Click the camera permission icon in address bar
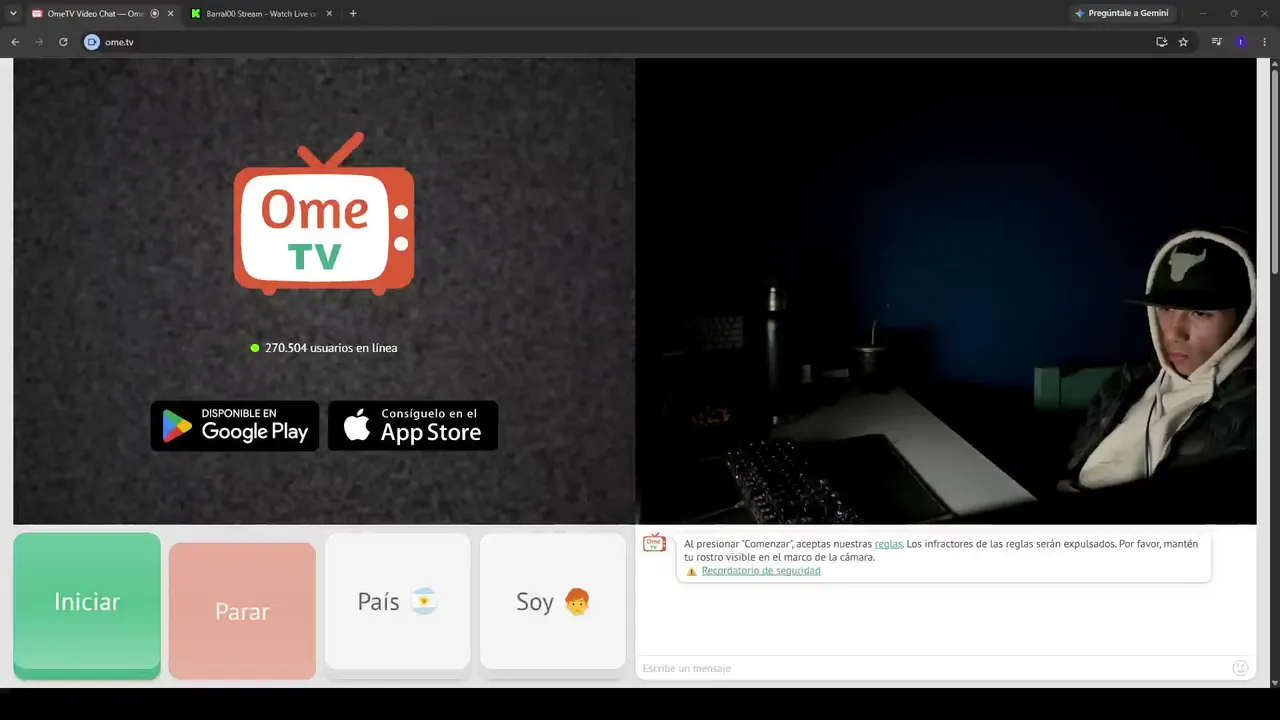 92,42
